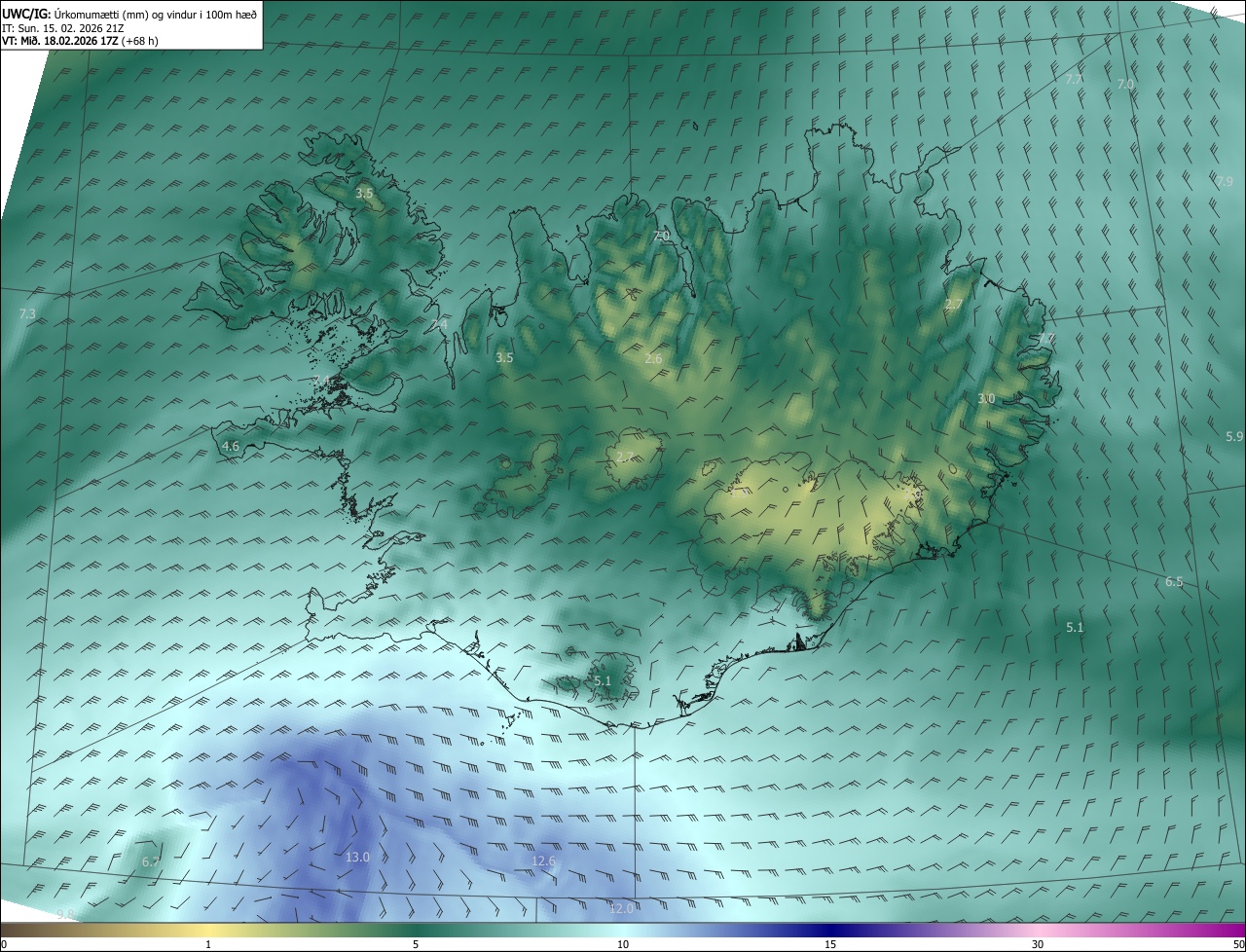1246x952 pixels.
Task: Click the 6.5 value label on the map
Action: click(x=1174, y=582)
